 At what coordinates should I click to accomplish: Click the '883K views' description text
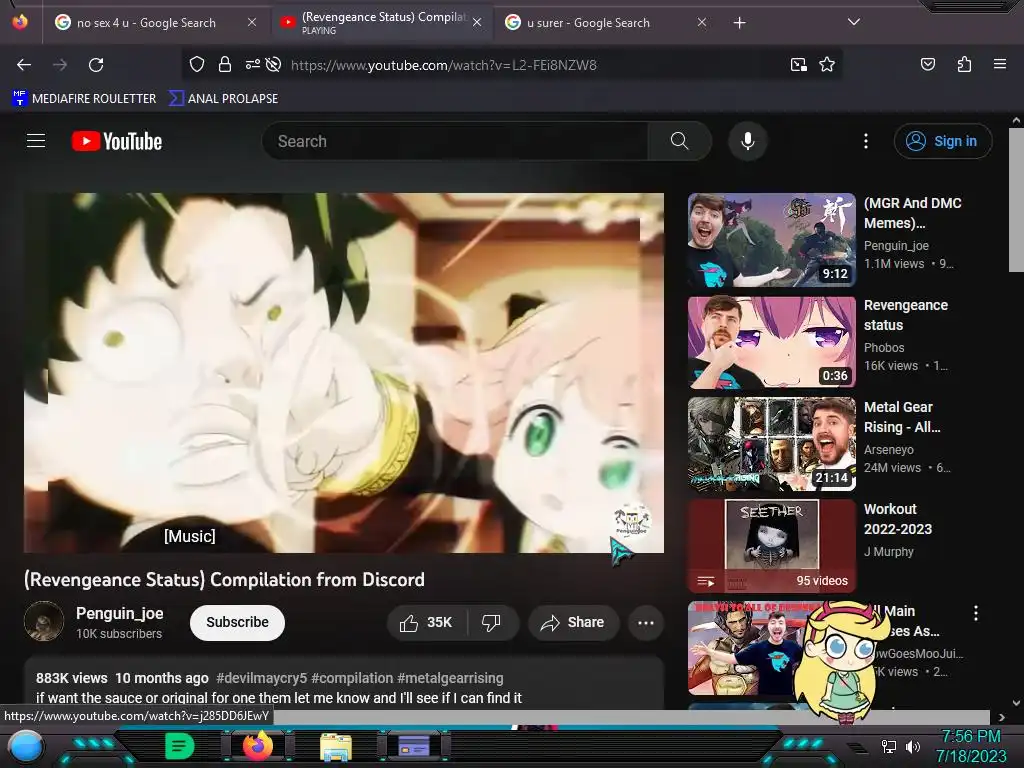pos(71,678)
